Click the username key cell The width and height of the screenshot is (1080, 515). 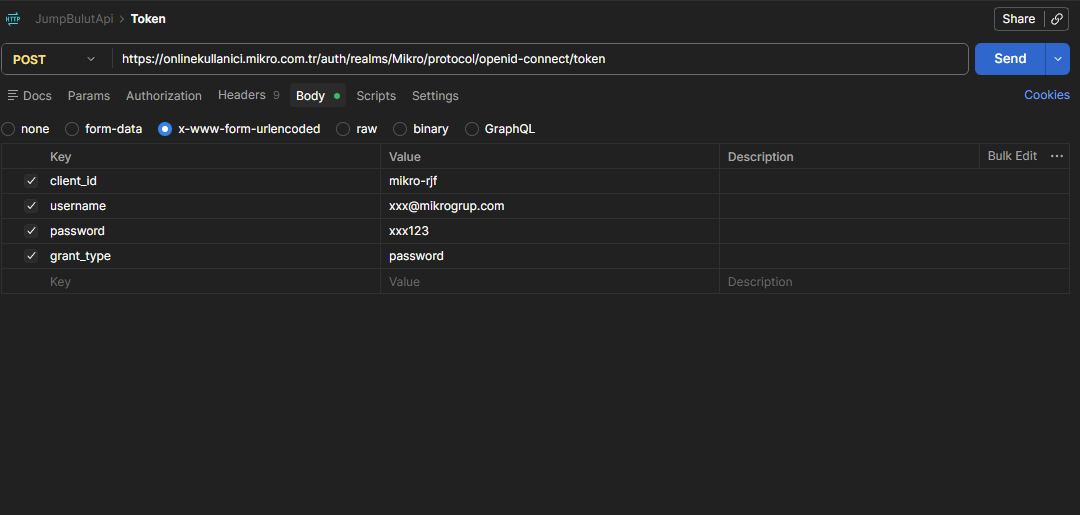click(214, 206)
